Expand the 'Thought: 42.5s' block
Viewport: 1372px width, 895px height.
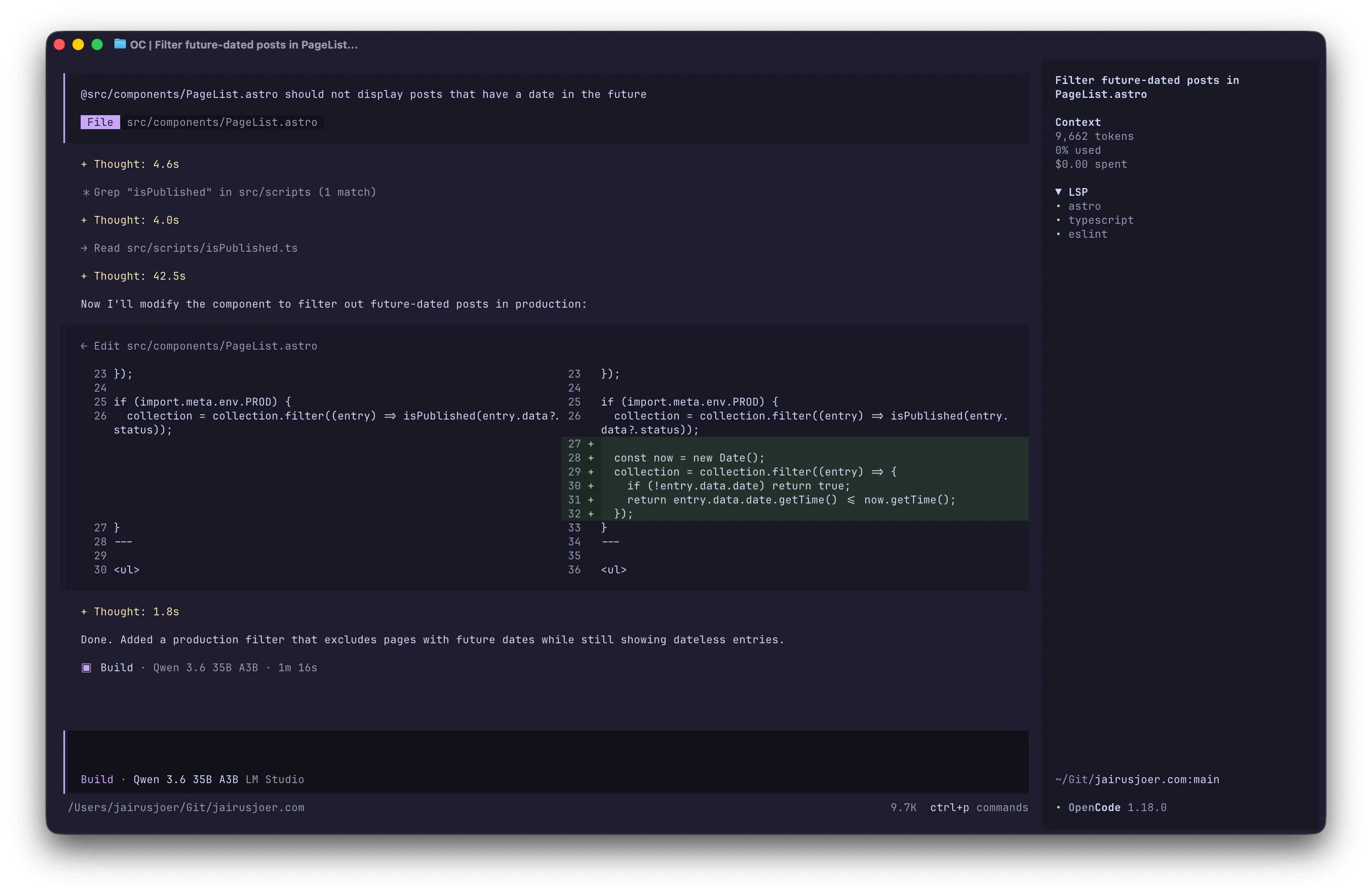pyautogui.click(x=133, y=276)
